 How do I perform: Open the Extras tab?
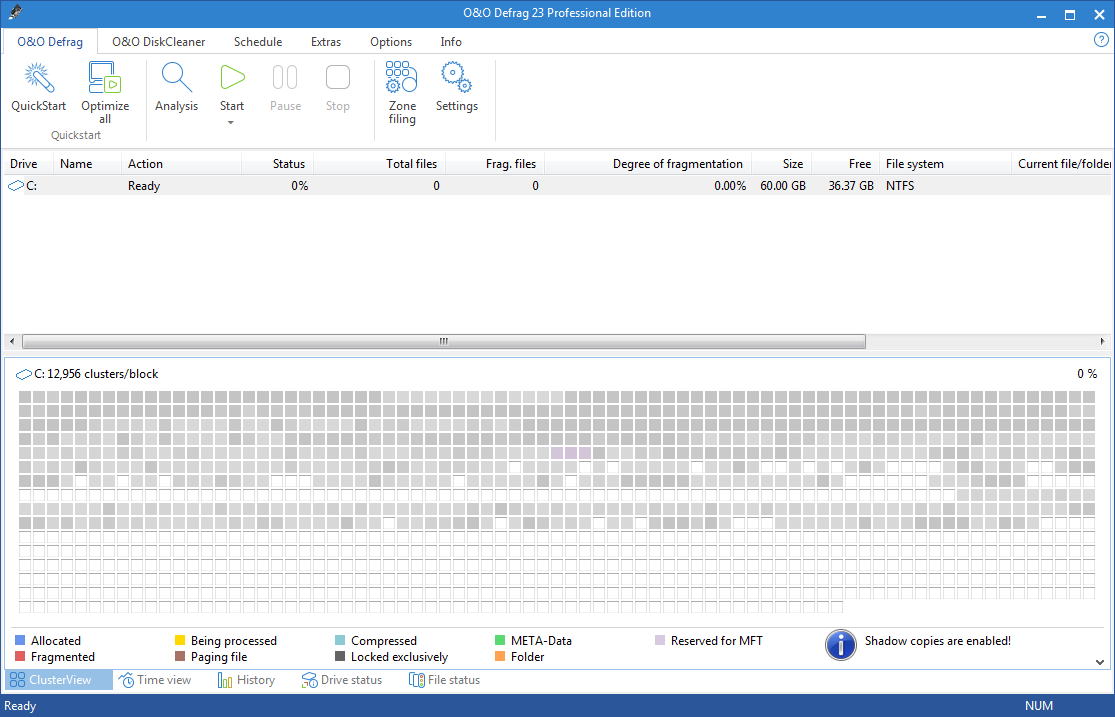coord(326,42)
